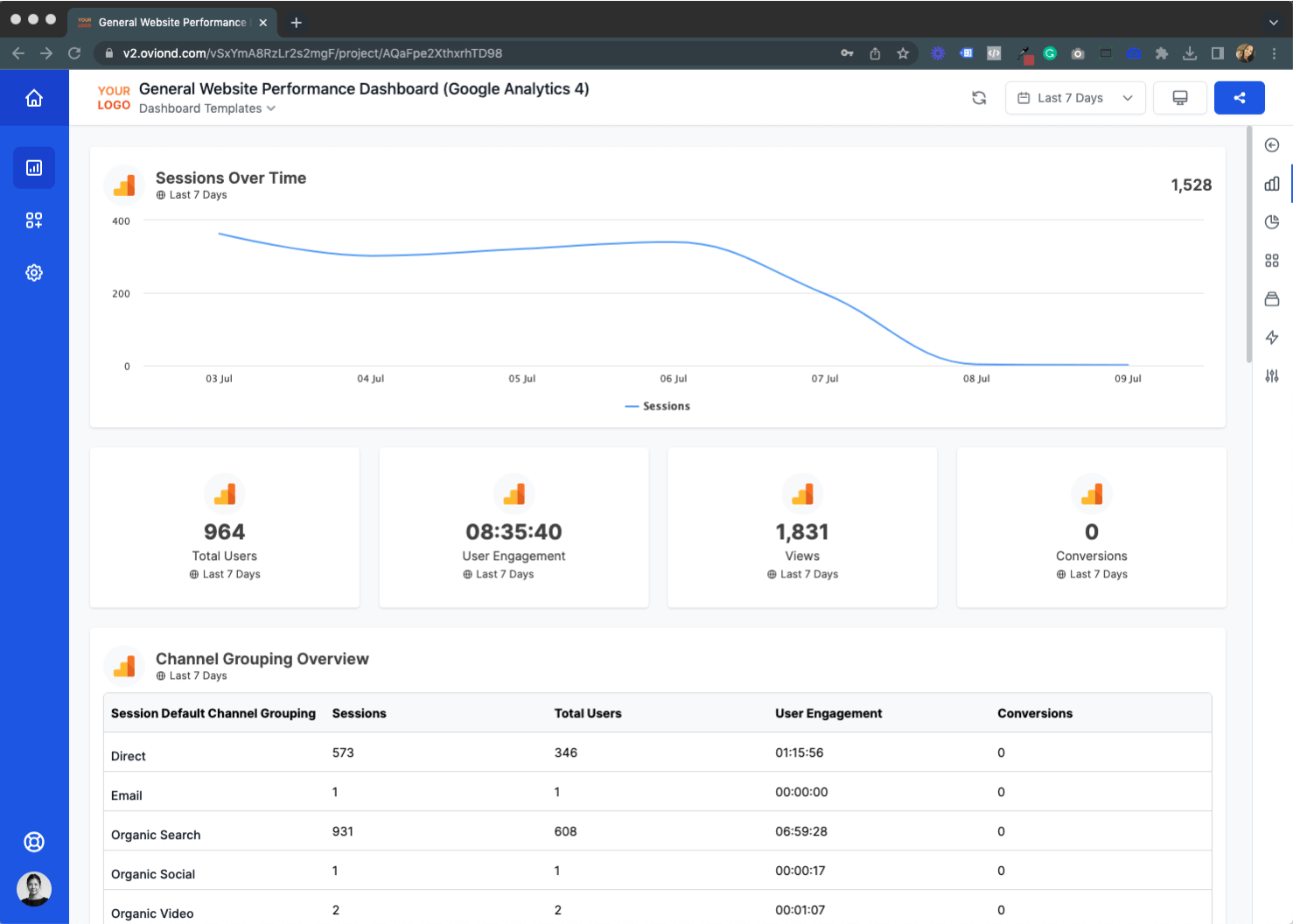Click the lightning bolt icon on right sidebar
The image size is (1293, 924).
click(1271, 337)
